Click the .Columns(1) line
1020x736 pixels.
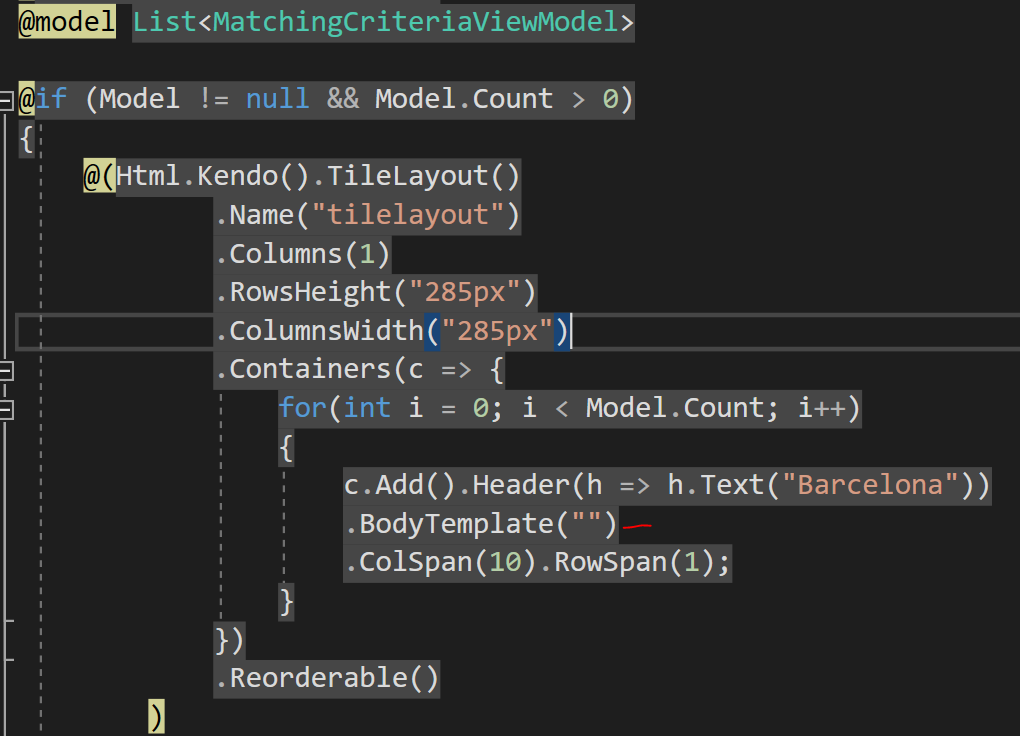tap(302, 254)
